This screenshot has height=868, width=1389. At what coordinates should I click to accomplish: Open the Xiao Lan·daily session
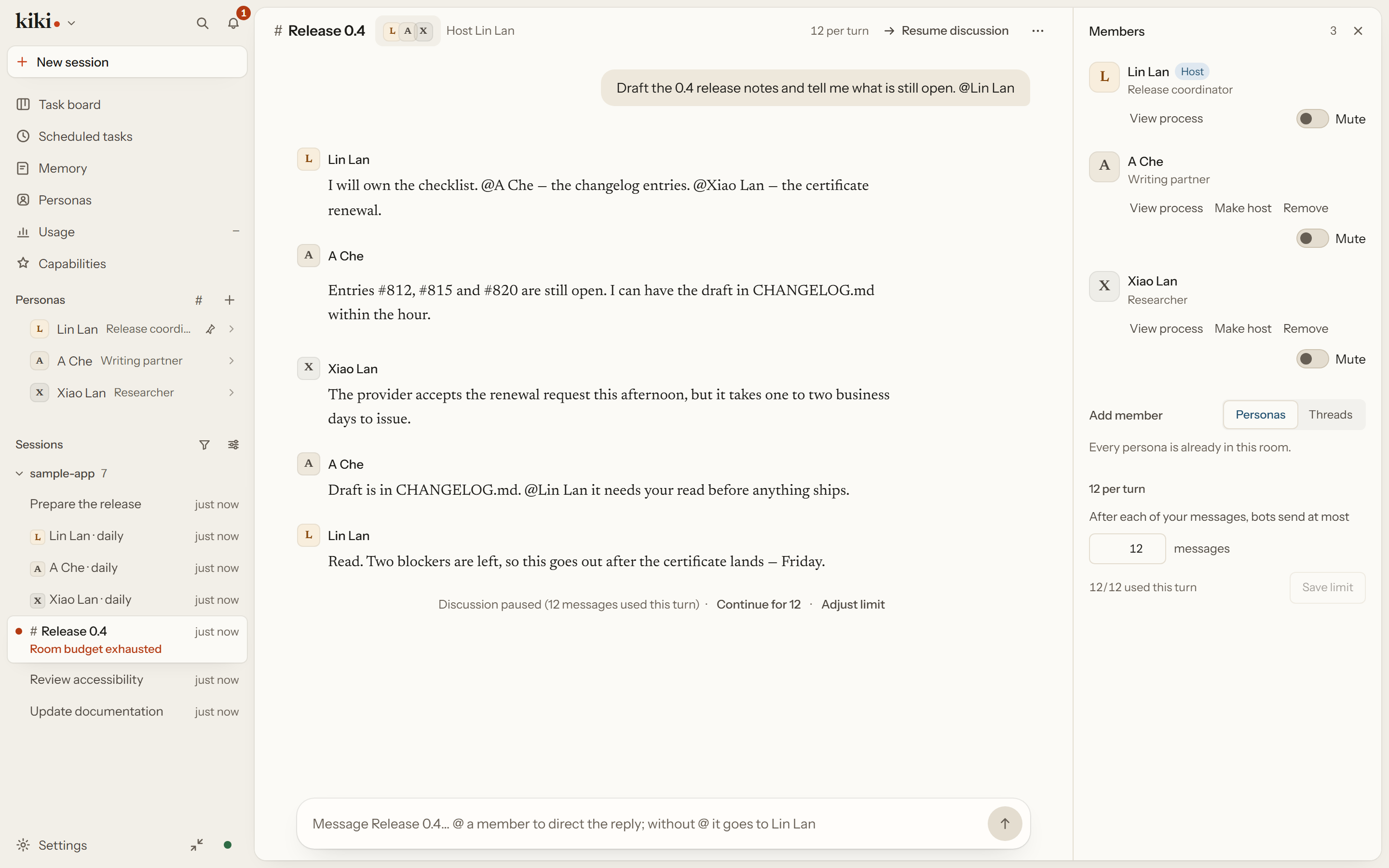(127, 599)
